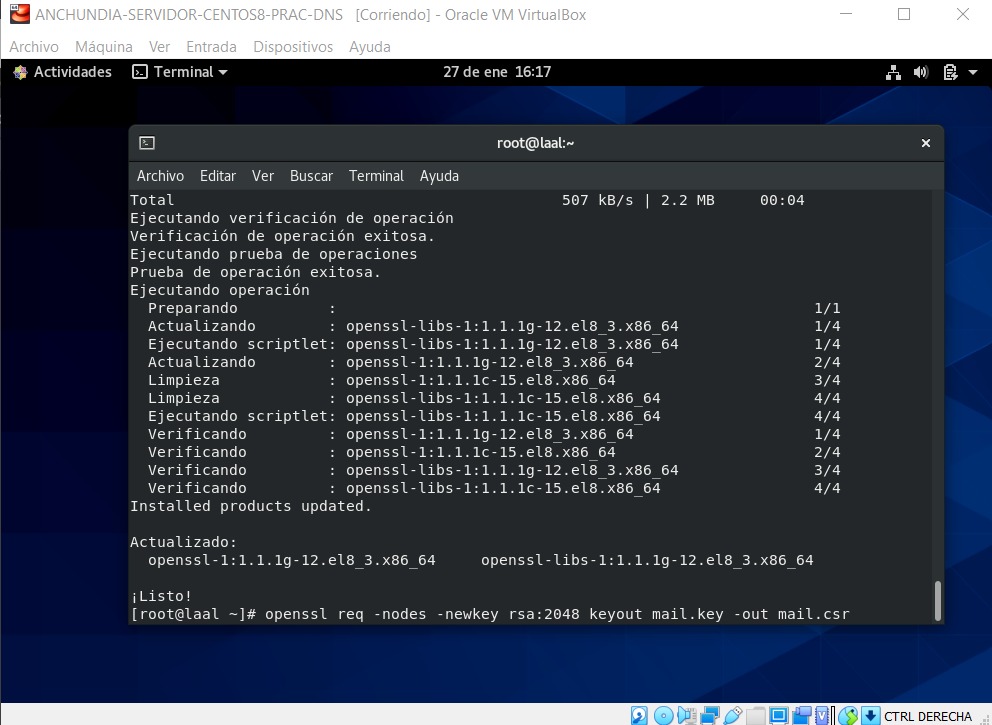Click the 'Ejecutando operación' line
Image resolution: width=992 pixels, height=725 pixels.
pyautogui.click(x=220, y=290)
